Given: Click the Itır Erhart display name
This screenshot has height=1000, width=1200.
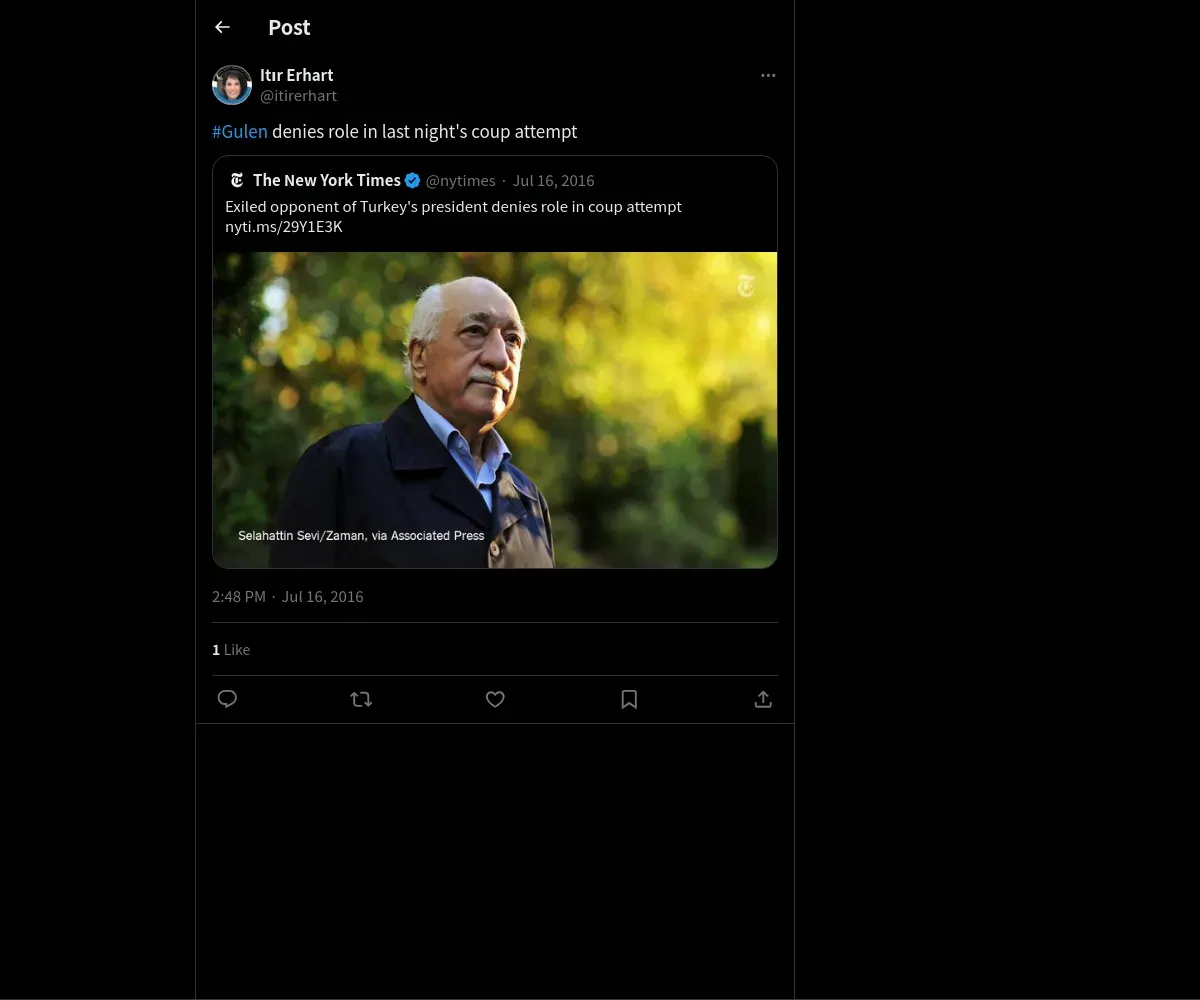Looking at the screenshot, I should click(296, 75).
